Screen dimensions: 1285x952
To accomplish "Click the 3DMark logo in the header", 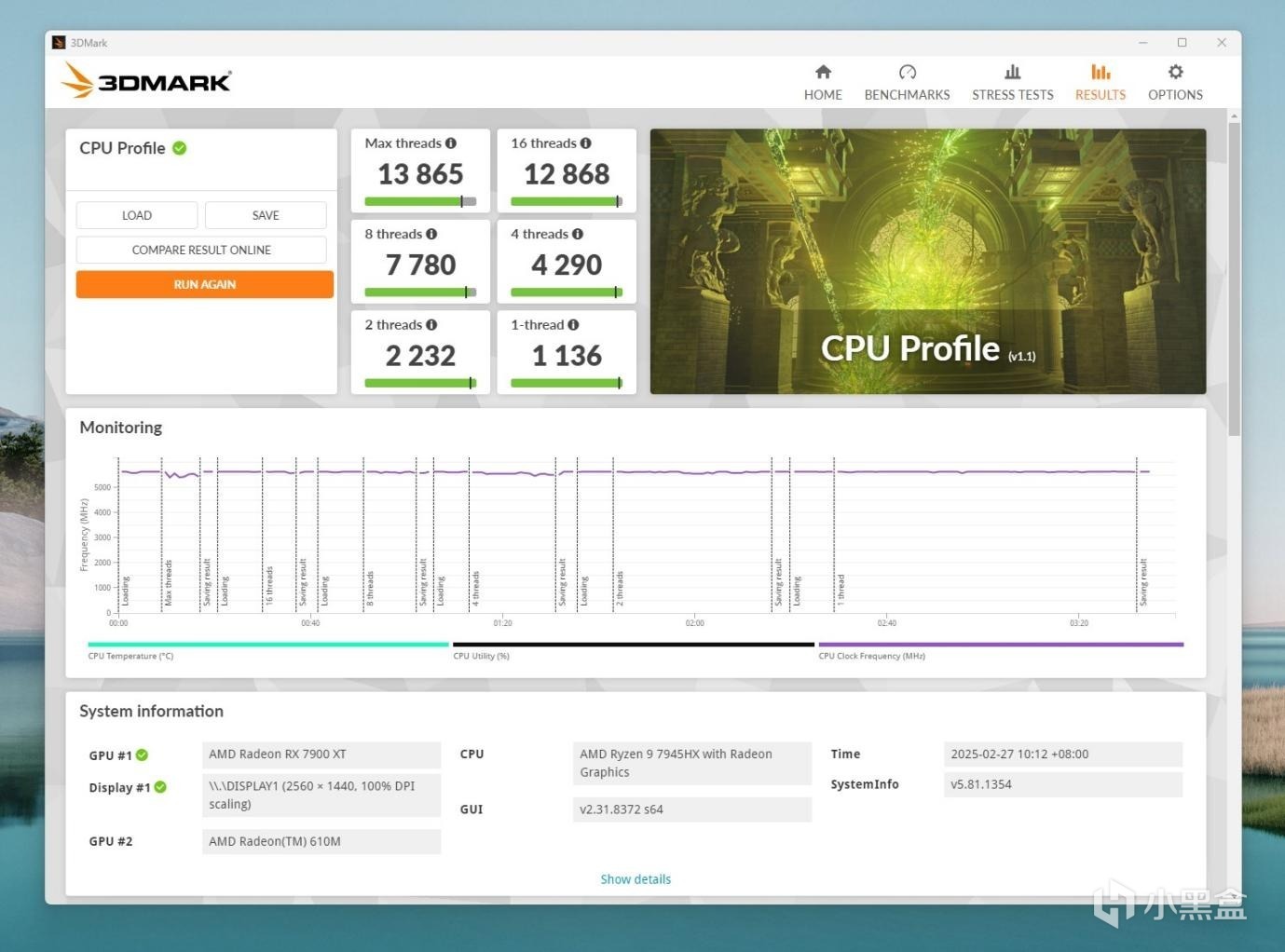I will (146, 80).
